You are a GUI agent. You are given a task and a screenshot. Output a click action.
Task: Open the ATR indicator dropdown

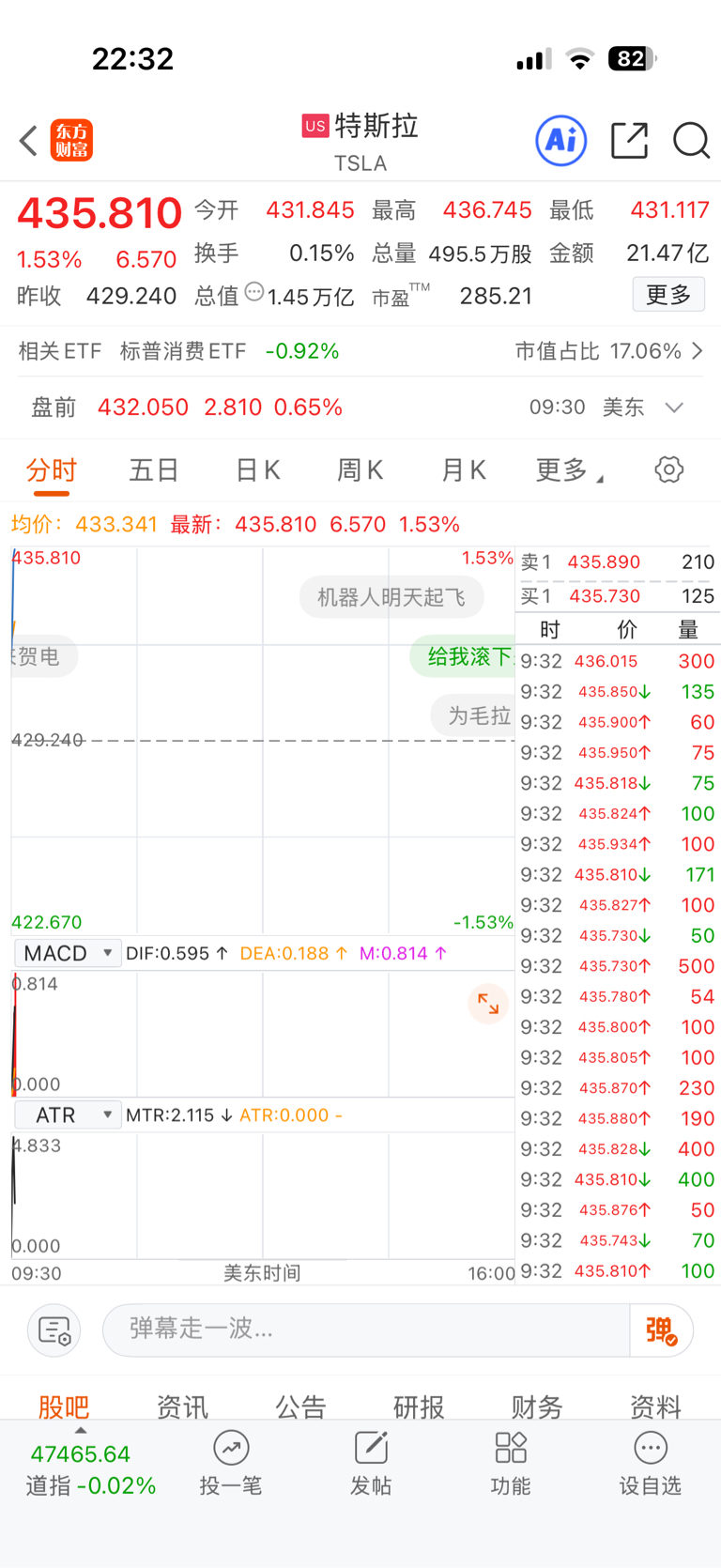68,1115
